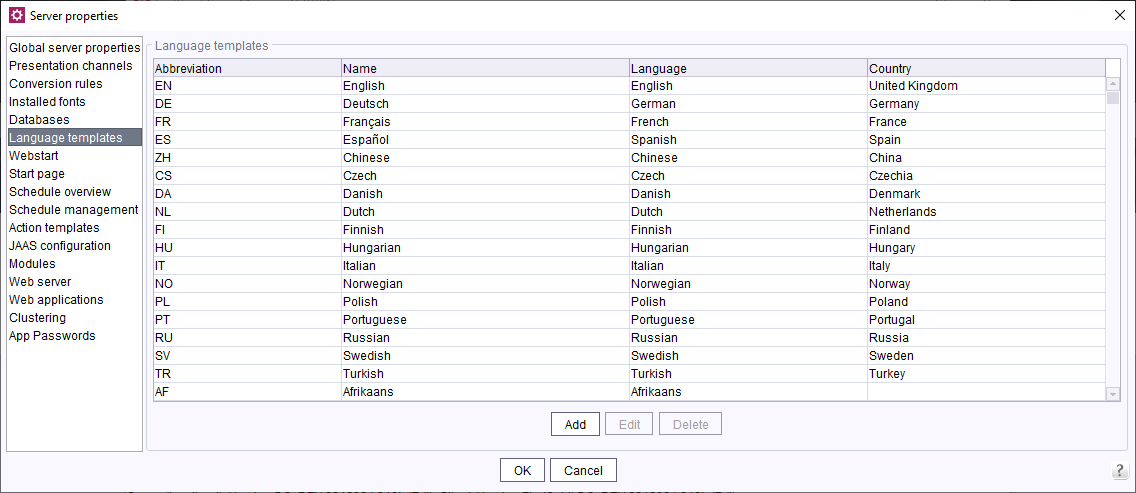Click the Add button
Viewport: 1136px width, 493px height.
[x=575, y=424]
